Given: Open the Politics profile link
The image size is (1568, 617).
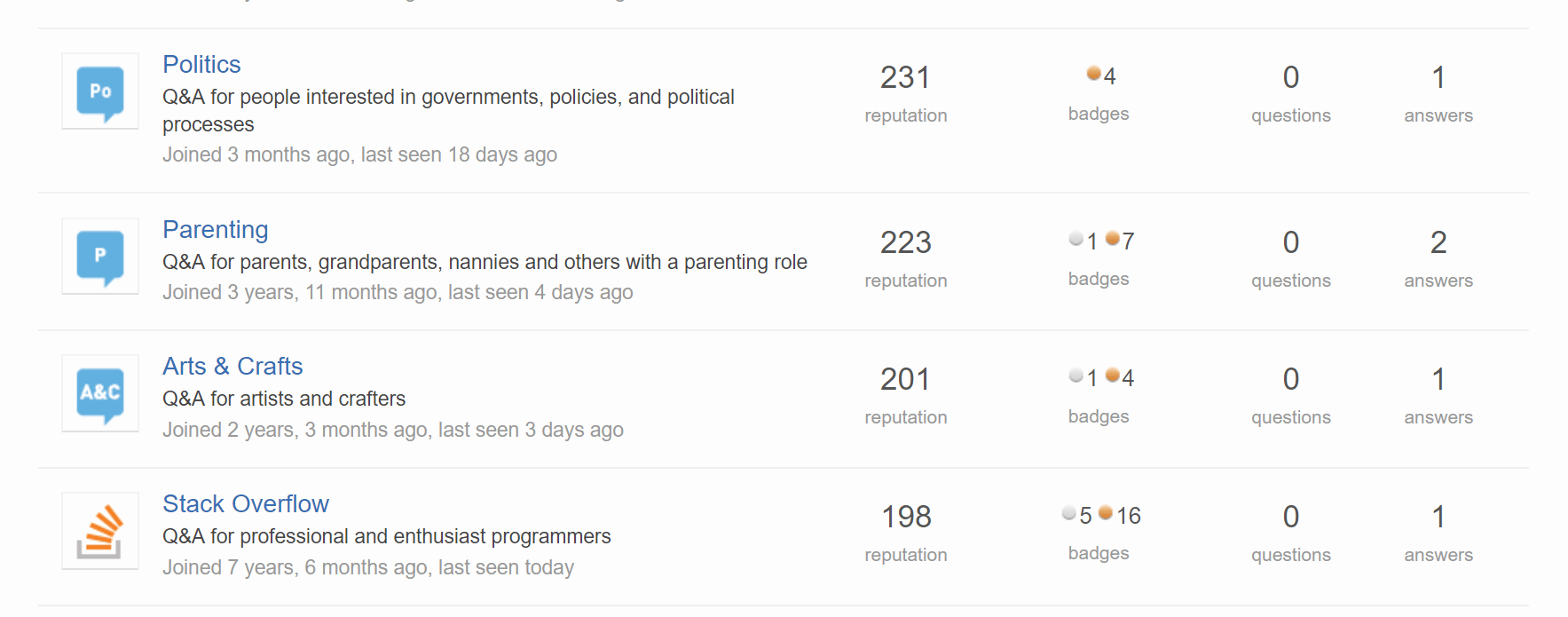Looking at the screenshot, I should coord(201,64).
